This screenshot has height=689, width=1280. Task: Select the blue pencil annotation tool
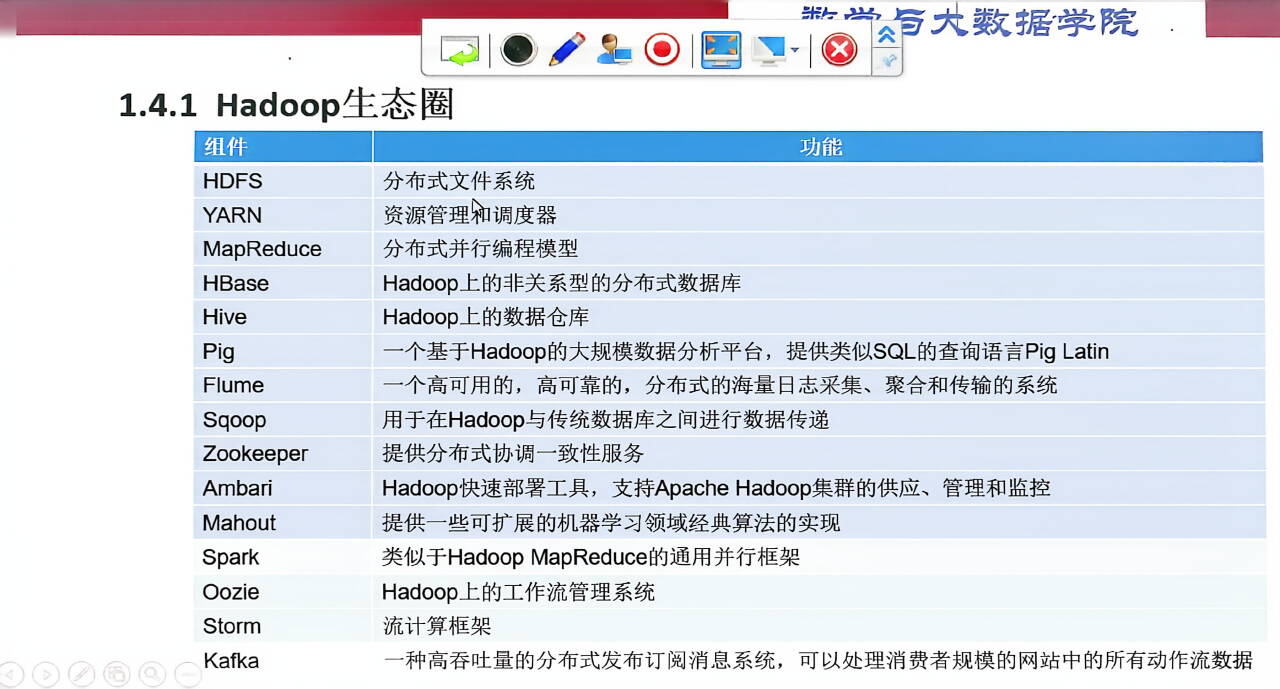click(x=566, y=49)
